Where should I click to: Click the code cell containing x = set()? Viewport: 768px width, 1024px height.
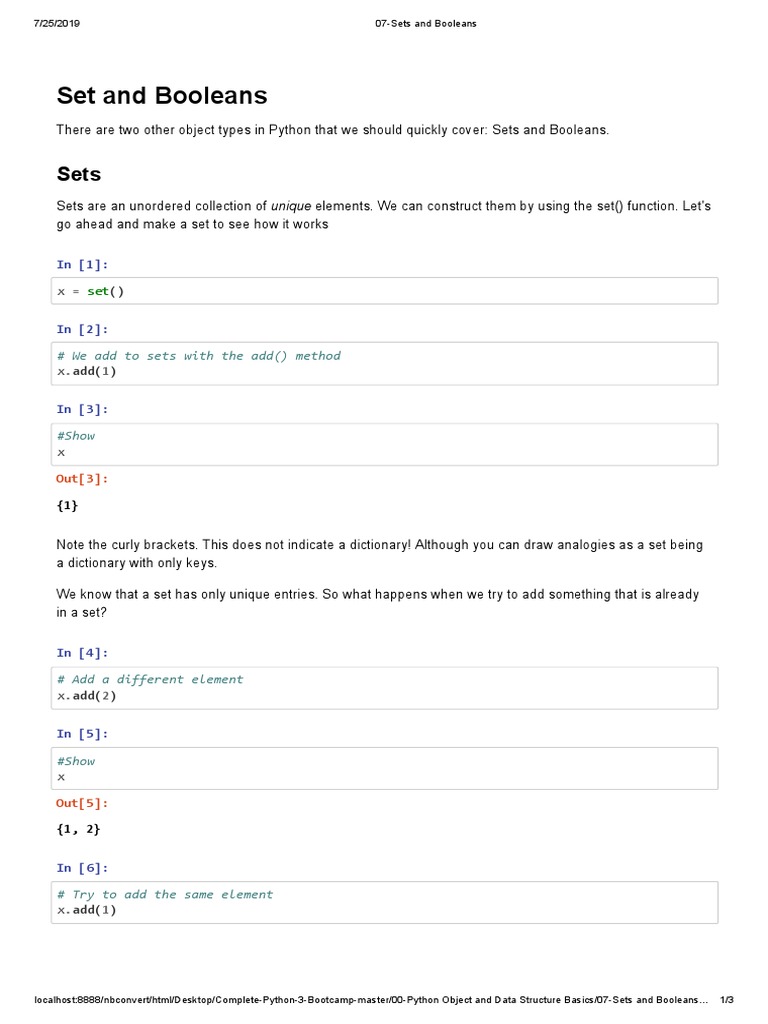pos(384,291)
